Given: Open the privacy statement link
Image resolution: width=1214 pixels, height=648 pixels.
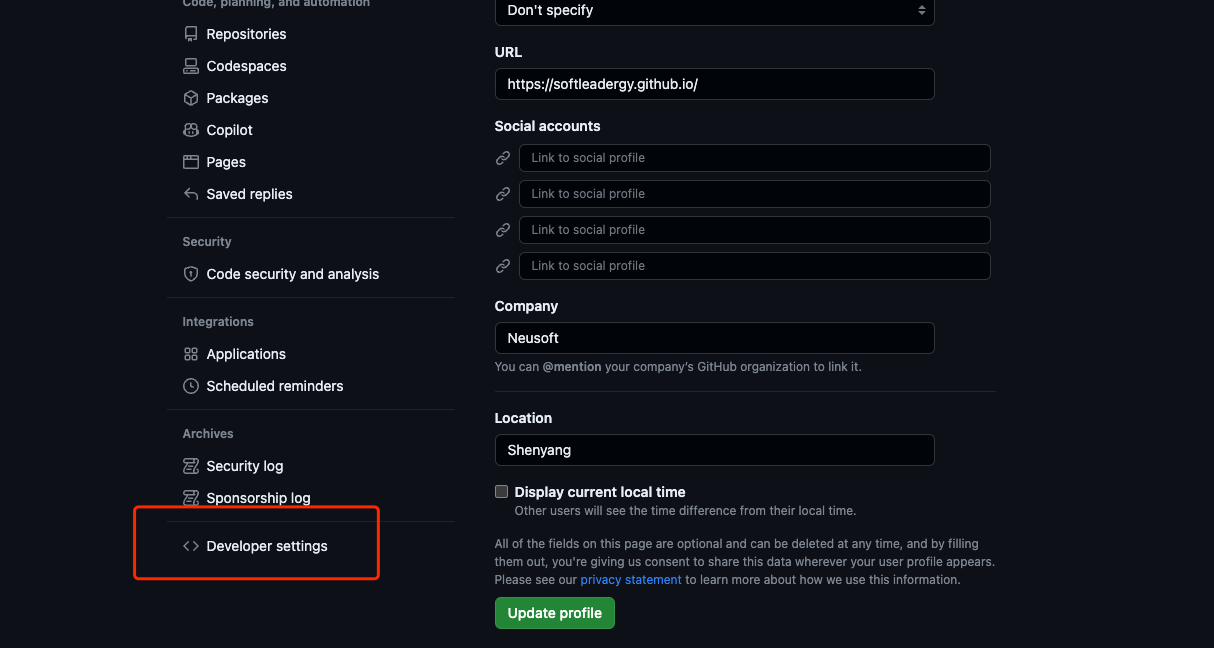Looking at the screenshot, I should click(x=630, y=580).
